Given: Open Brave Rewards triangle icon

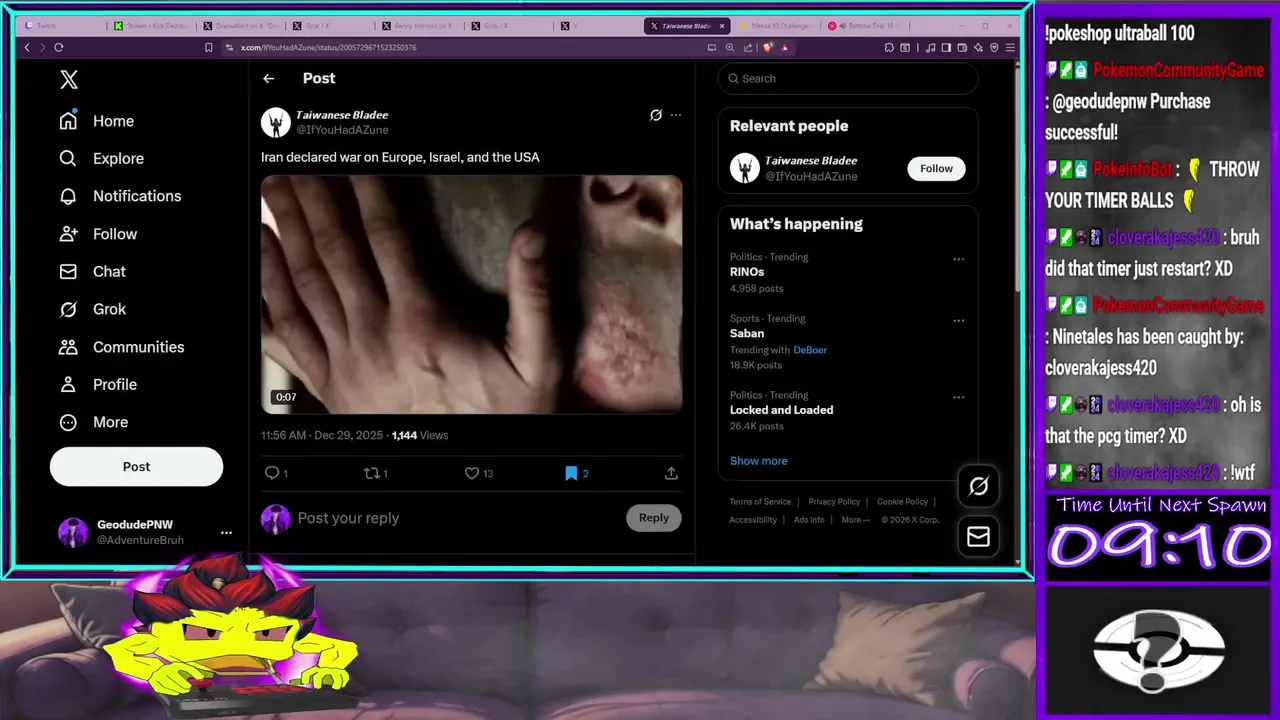Looking at the screenshot, I should 785,47.
